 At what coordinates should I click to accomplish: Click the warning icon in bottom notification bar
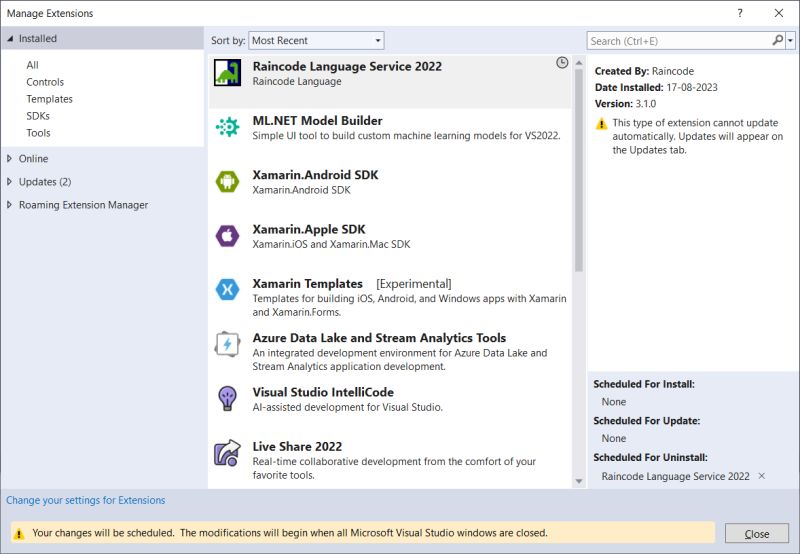19,534
